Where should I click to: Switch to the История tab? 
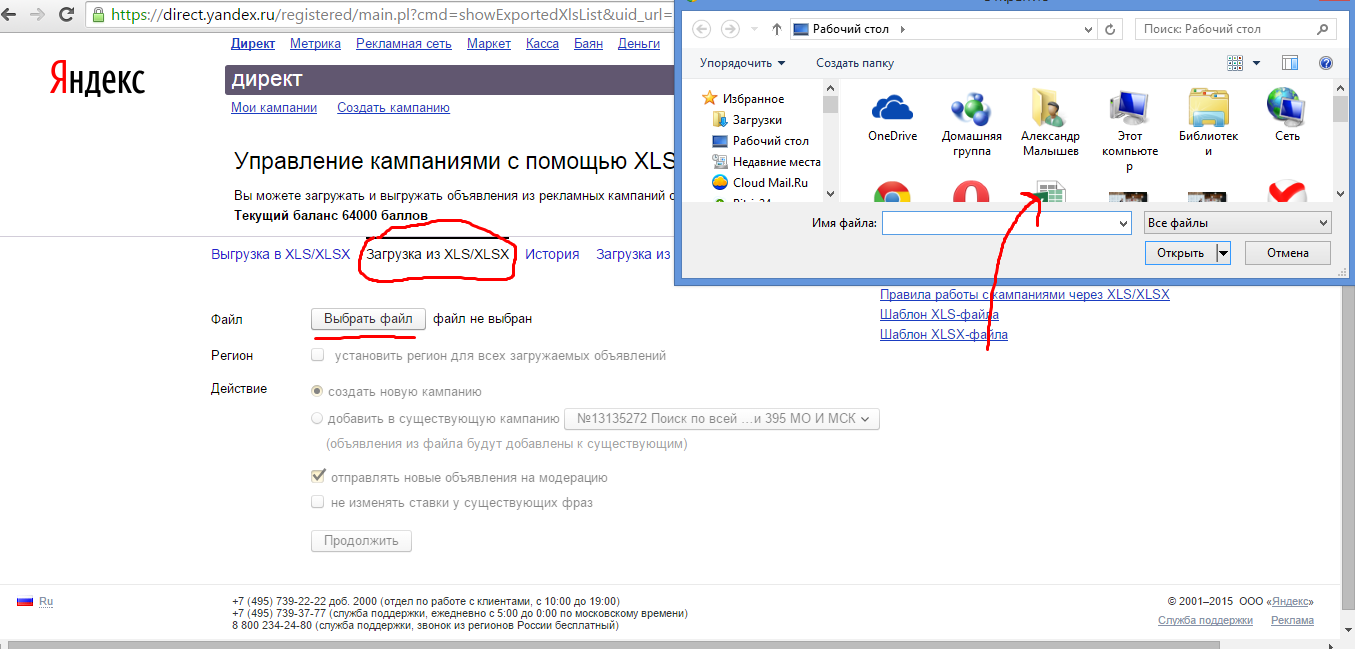[552, 254]
